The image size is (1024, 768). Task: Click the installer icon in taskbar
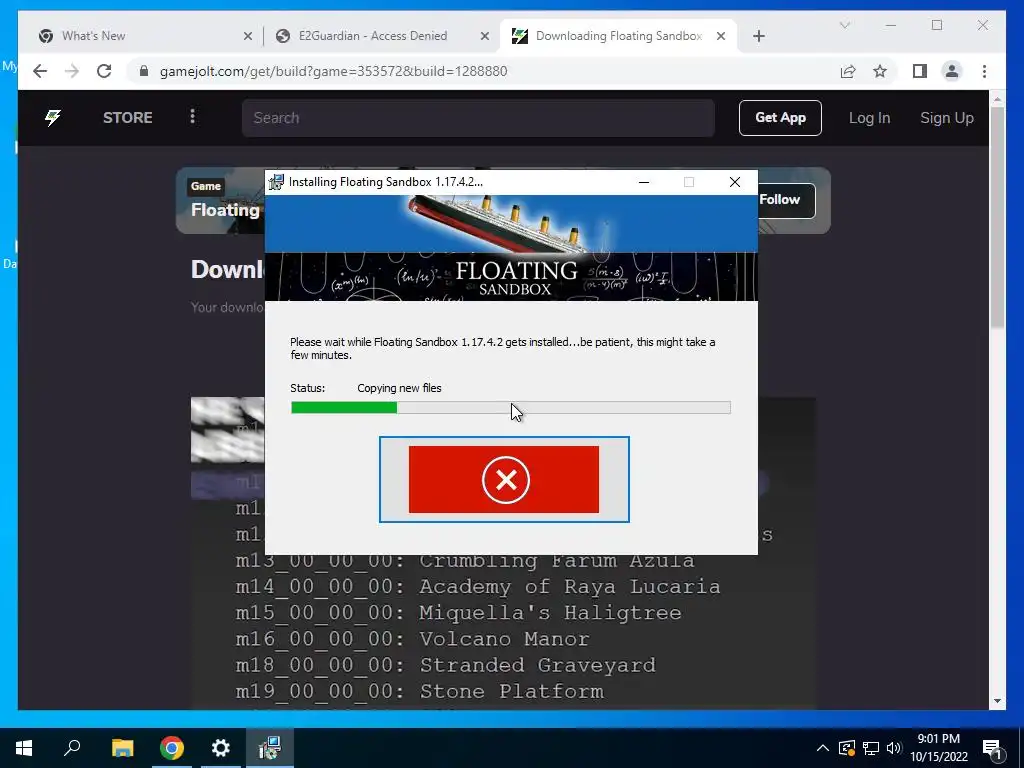tap(270, 748)
